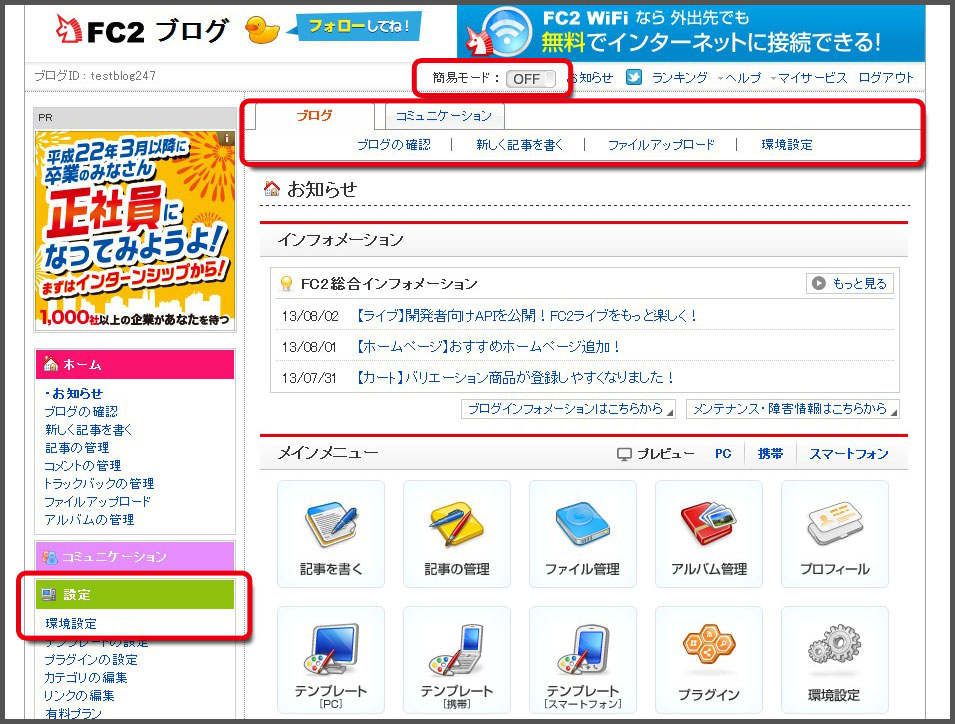Viewport: 955px width, 724px height.
Task: Preview the blog in PC view
Action: [723, 454]
